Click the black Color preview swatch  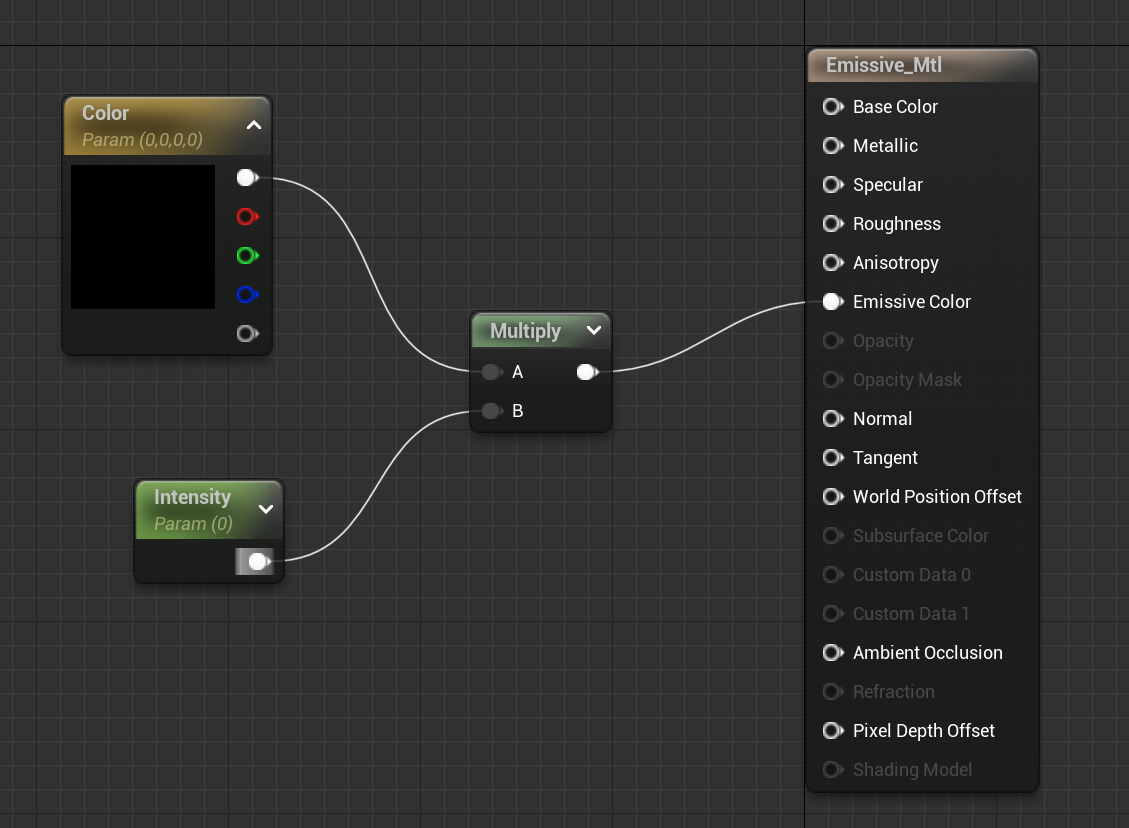coord(143,237)
